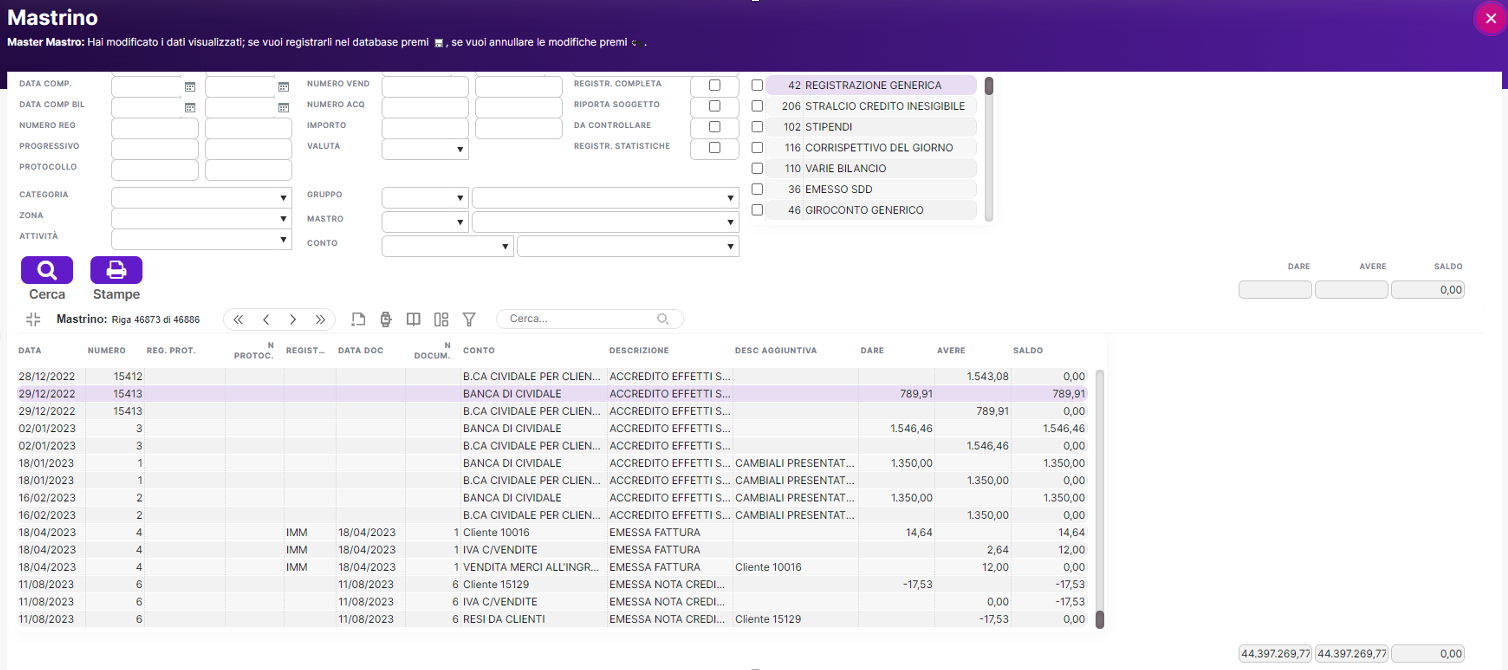Enable the DA CONTROLLARE checkbox
This screenshot has width=1508, height=670.
point(714,127)
